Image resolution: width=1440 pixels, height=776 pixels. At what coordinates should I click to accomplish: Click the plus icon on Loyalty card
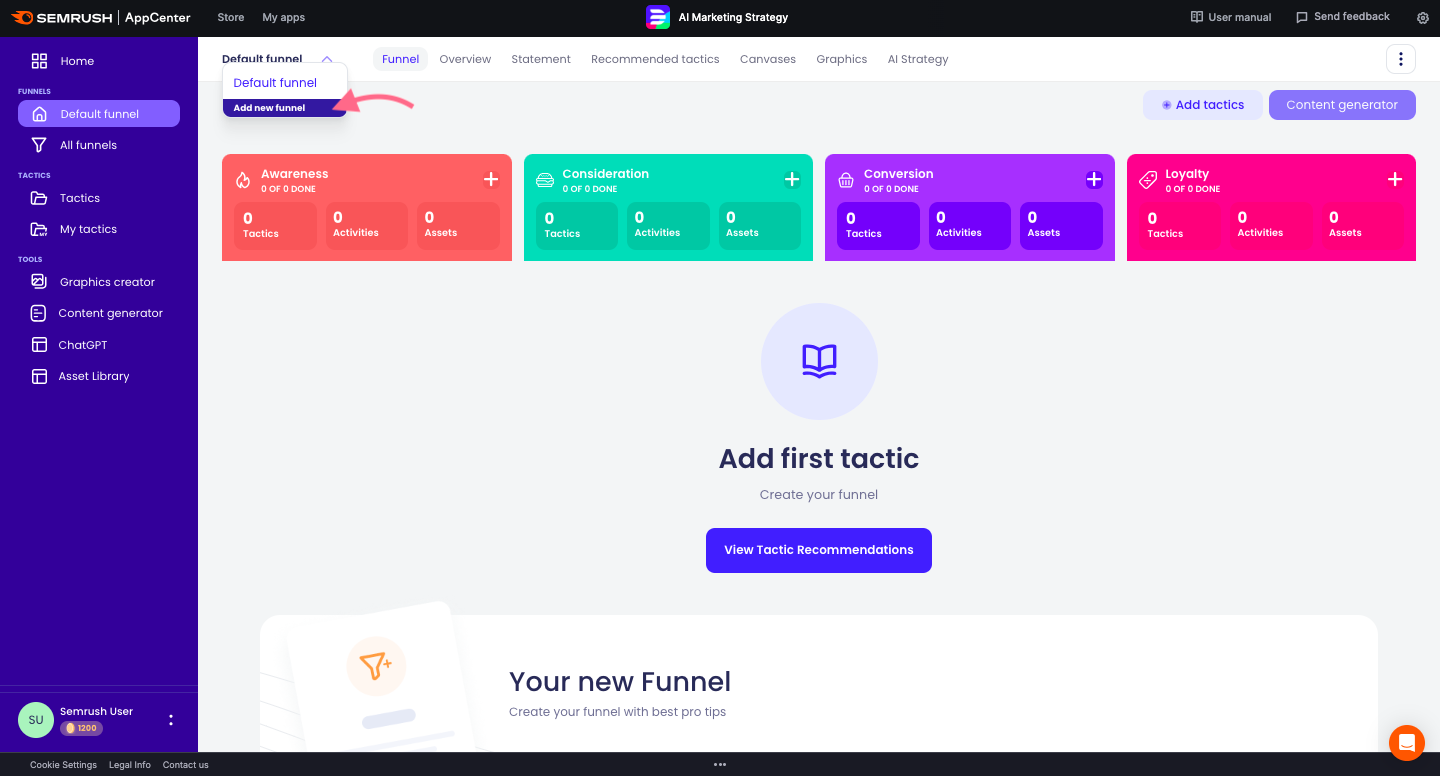pyautogui.click(x=1395, y=180)
